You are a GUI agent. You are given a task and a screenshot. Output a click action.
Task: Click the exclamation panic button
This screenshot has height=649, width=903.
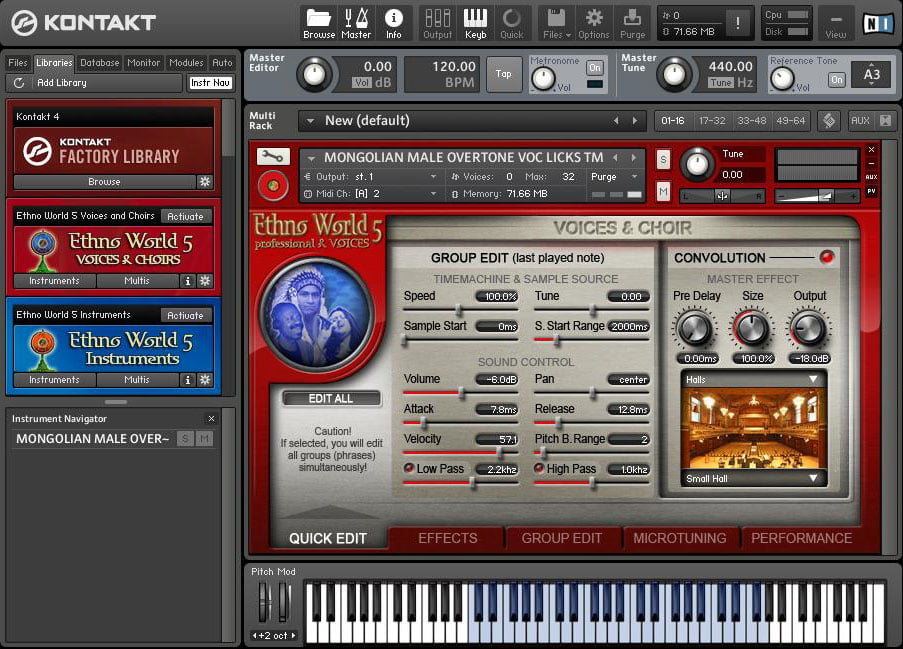click(738, 22)
